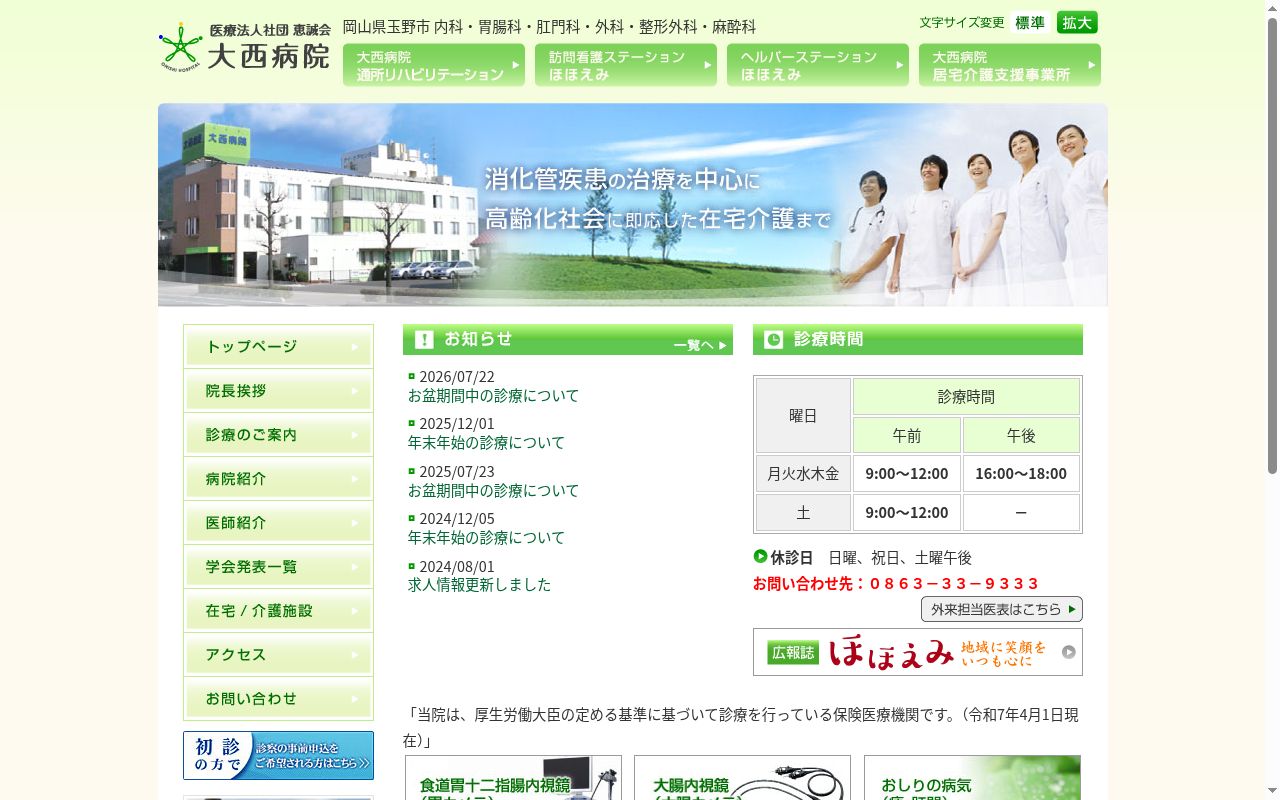The image size is (1280, 800).
Task: Open 広報誌 ほほえみ banner
Action: coord(918,652)
